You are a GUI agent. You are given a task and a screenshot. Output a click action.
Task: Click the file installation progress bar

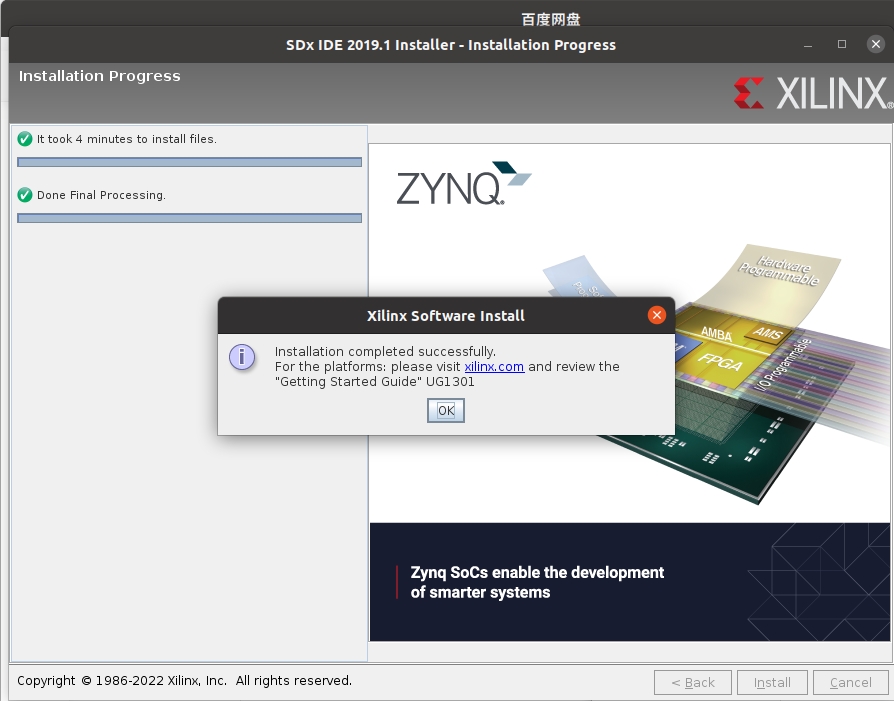click(189, 162)
